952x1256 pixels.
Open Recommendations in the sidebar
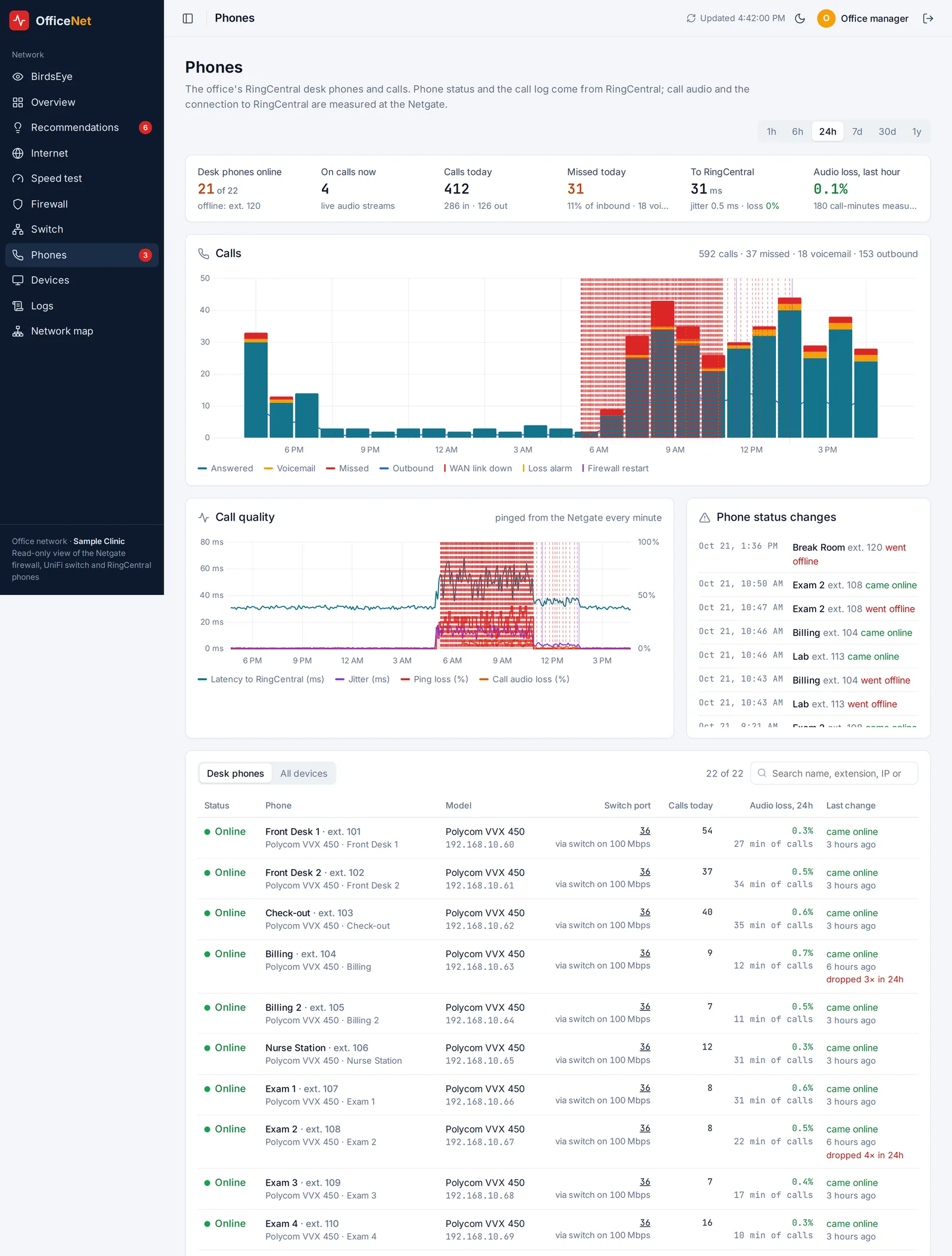tap(82, 127)
